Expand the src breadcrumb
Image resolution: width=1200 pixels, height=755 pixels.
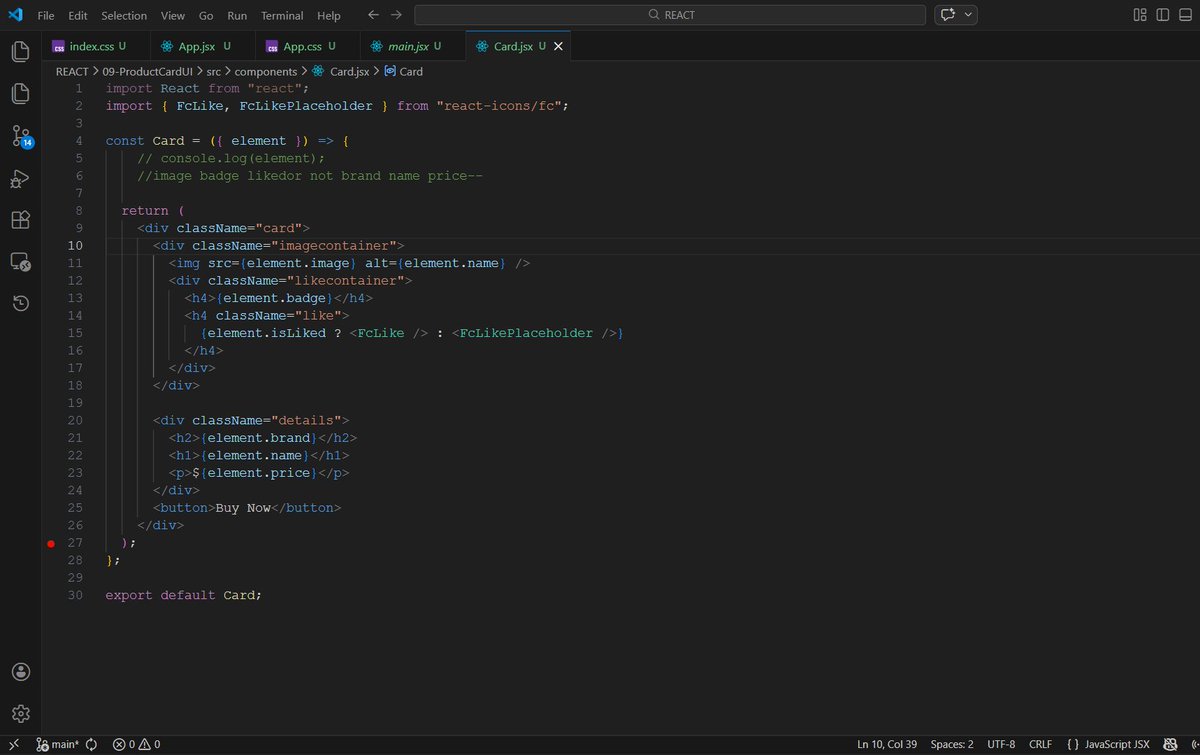213,72
